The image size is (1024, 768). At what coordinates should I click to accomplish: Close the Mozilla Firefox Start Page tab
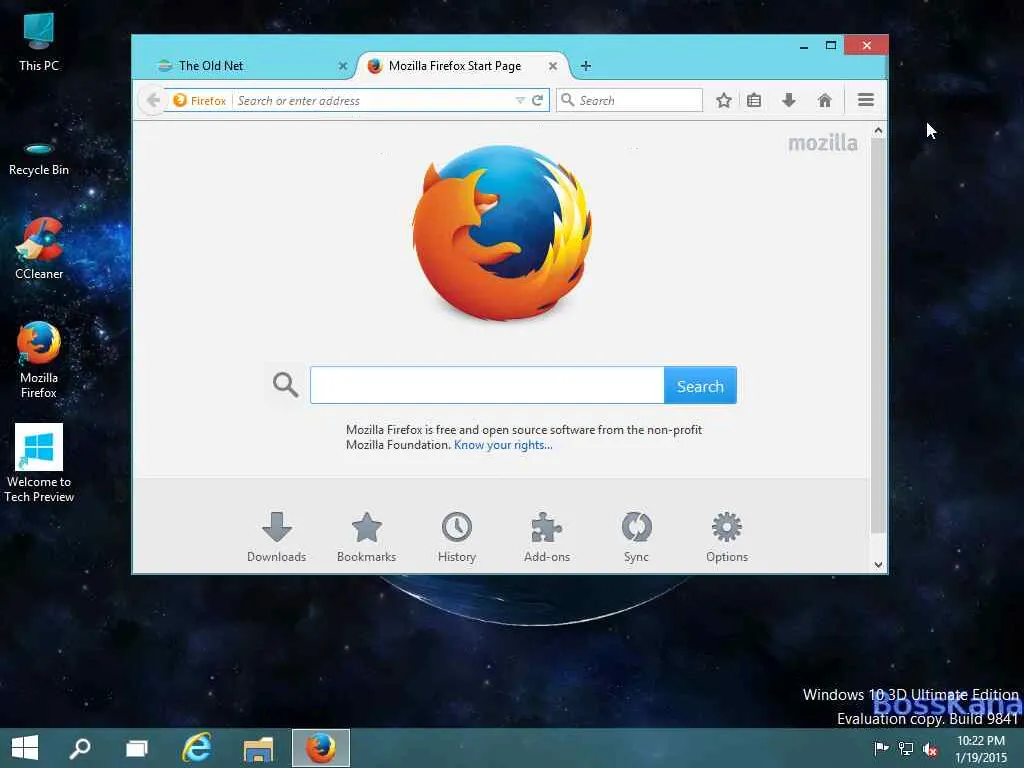tap(552, 66)
